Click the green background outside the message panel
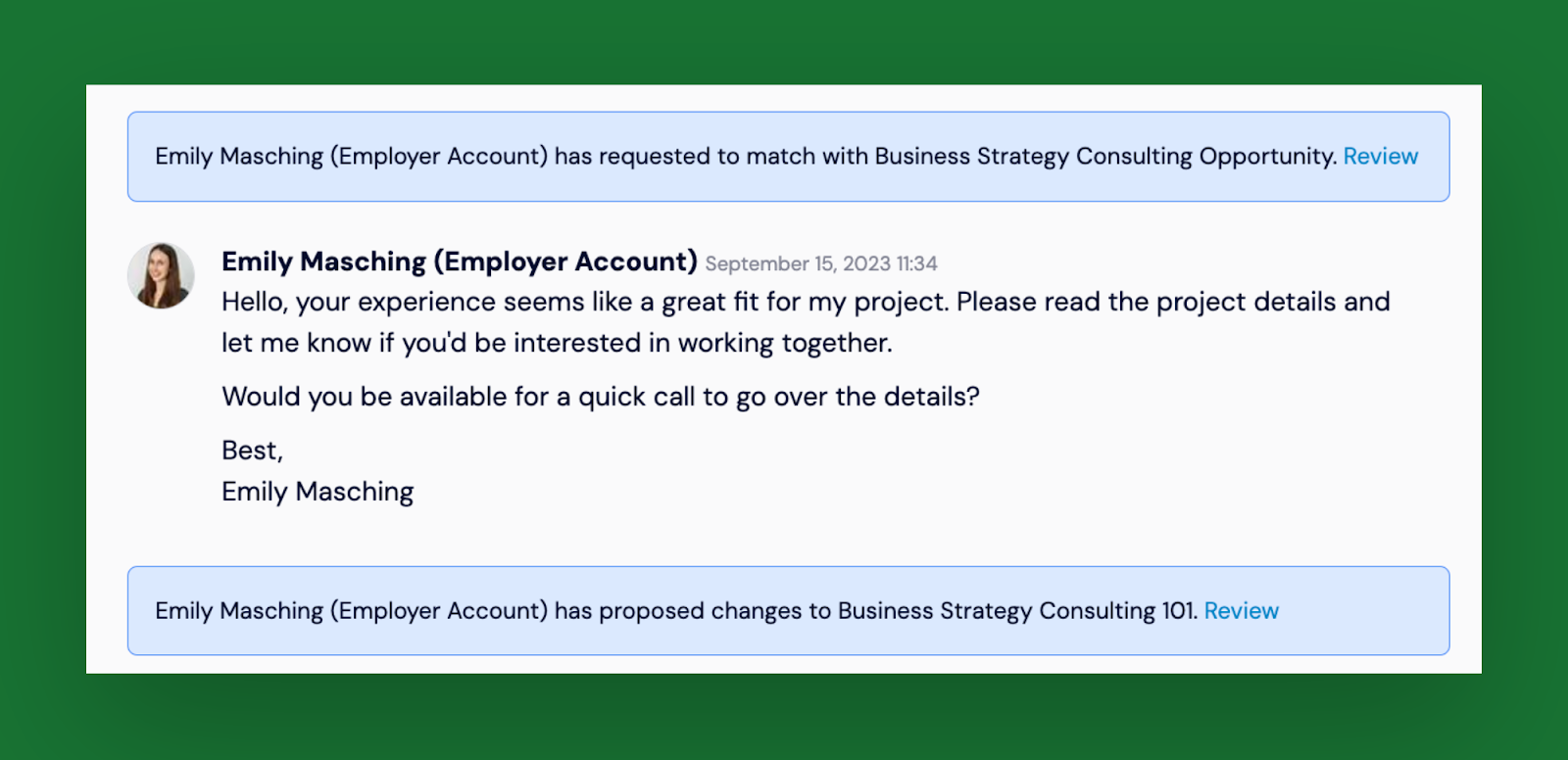The image size is (1568, 760). pyautogui.click(x=784, y=41)
